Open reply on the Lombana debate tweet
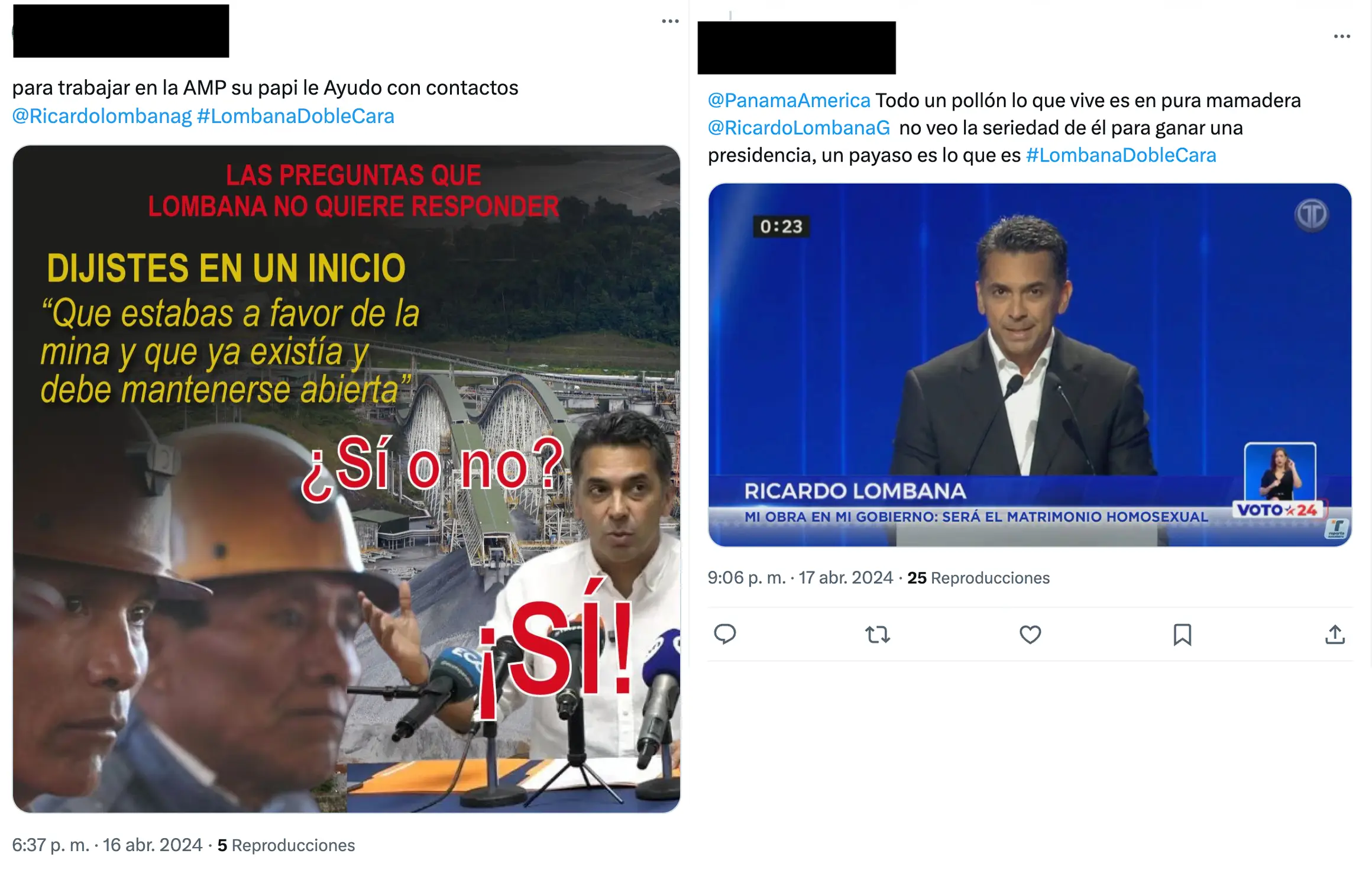Screen dimensions: 1372x873 click(724, 634)
